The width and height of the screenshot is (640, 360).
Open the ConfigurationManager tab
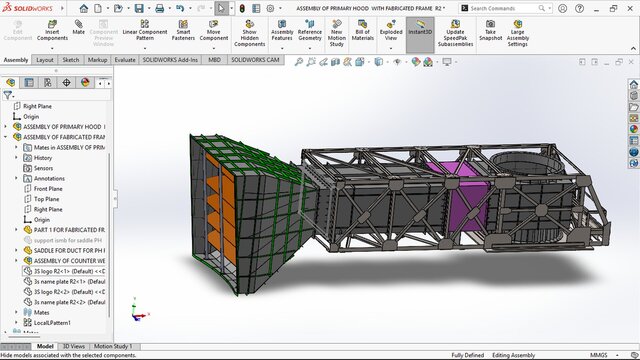click(48, 82)
